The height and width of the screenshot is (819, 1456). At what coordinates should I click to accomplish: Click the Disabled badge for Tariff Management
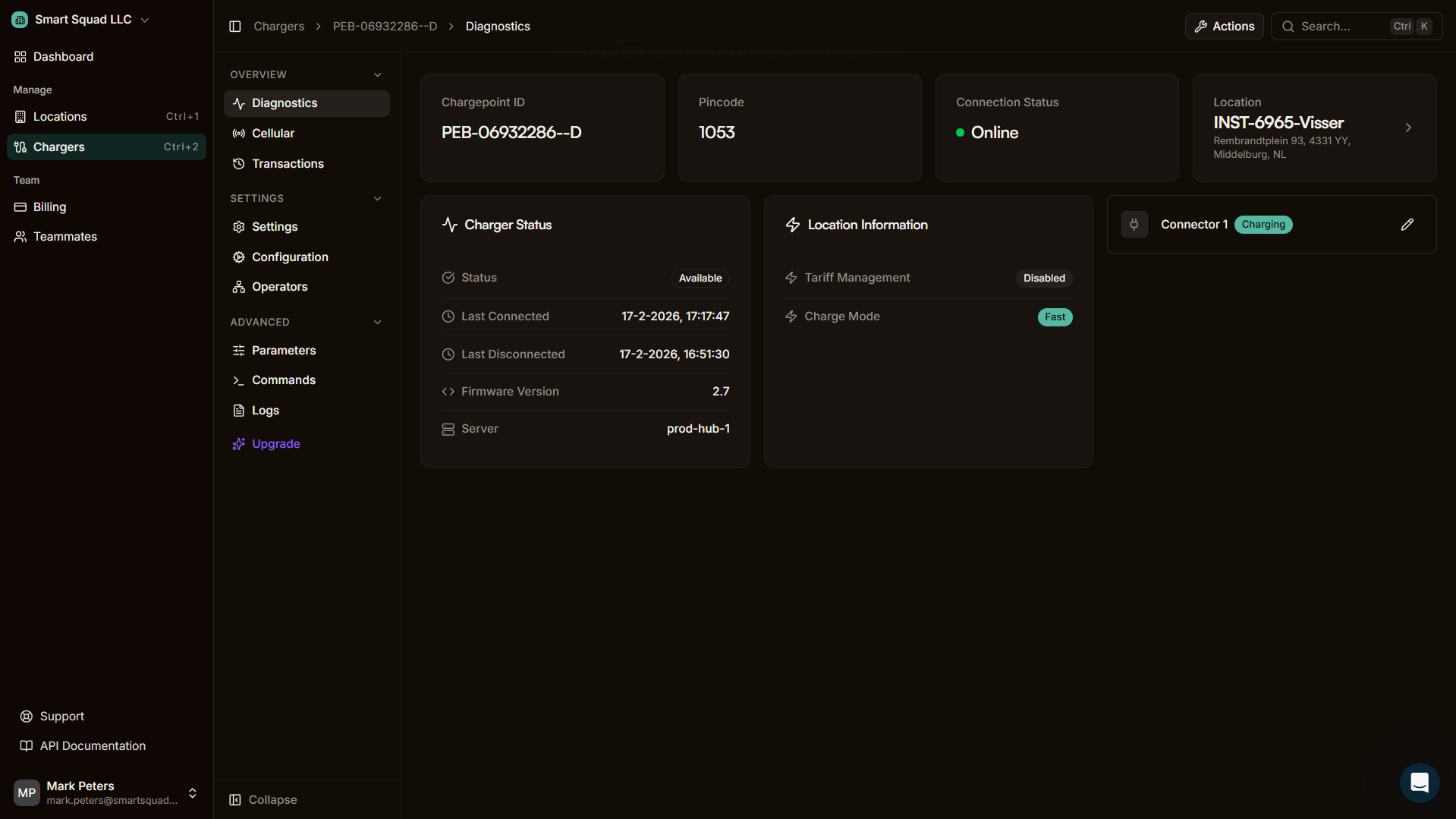[x=1043, y=278]
